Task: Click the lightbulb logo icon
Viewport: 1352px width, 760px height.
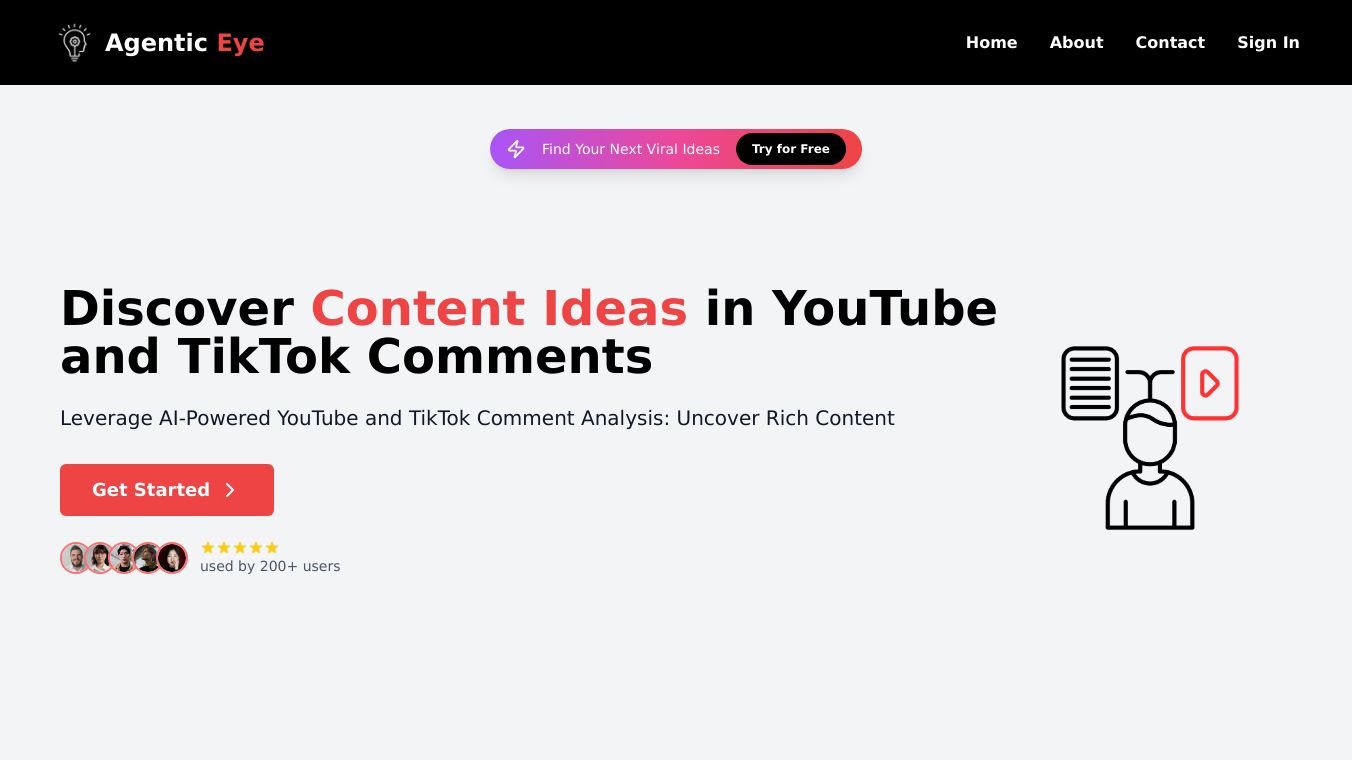Action: (75, 42)
